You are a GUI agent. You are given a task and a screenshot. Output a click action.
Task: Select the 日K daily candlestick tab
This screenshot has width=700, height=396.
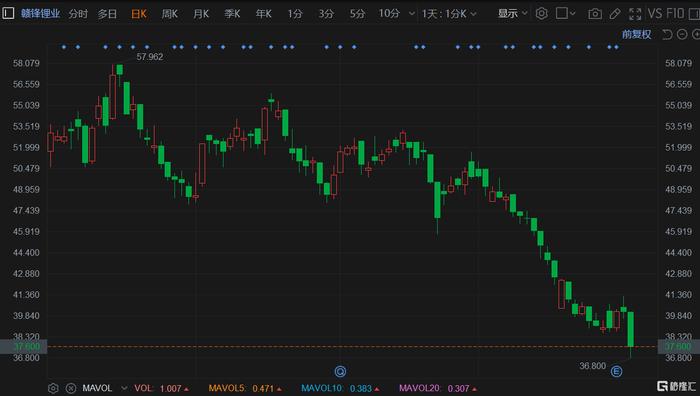click(139, 14)
